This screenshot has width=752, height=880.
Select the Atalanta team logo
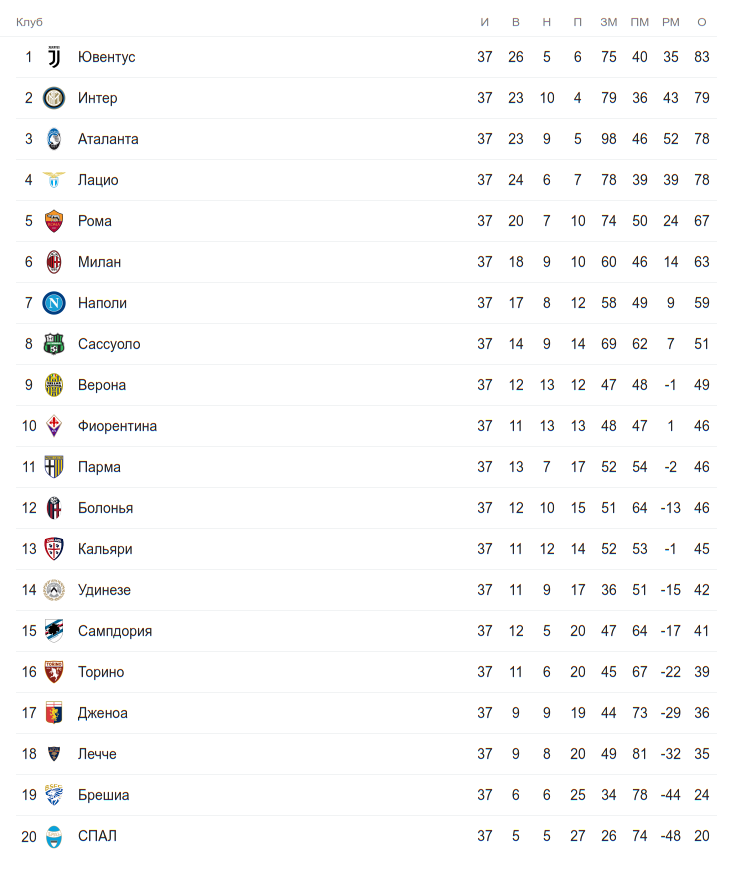[54, 139]
